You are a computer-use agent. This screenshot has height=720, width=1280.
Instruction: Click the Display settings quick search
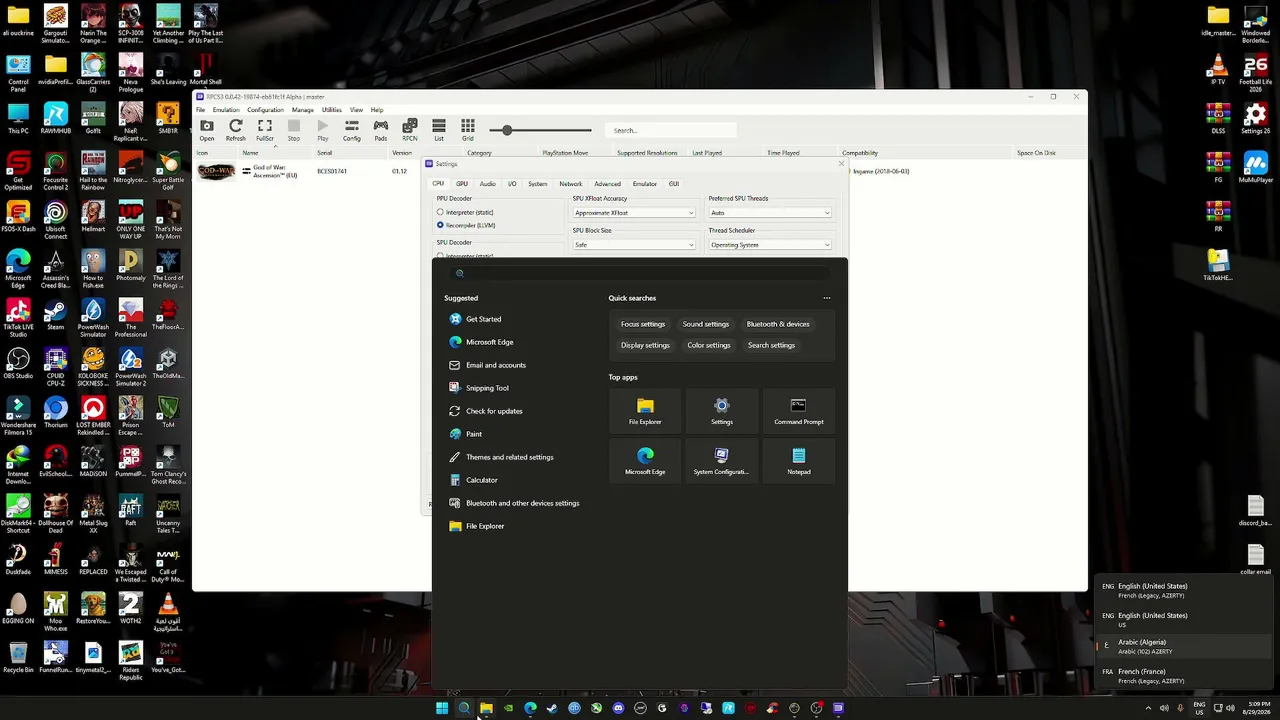645,345
